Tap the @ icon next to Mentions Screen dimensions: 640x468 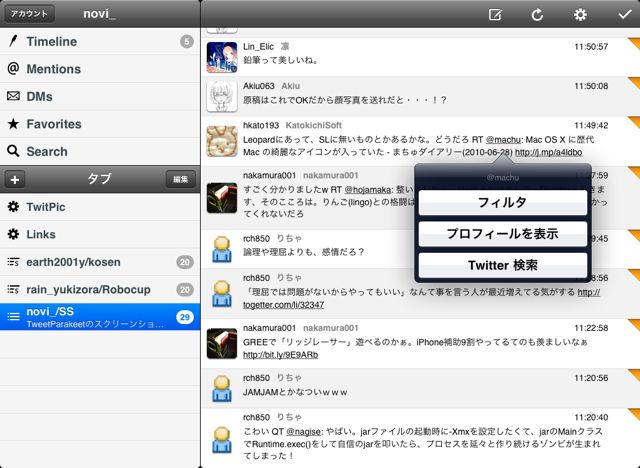pyautogui.click(x=13, y=68)
